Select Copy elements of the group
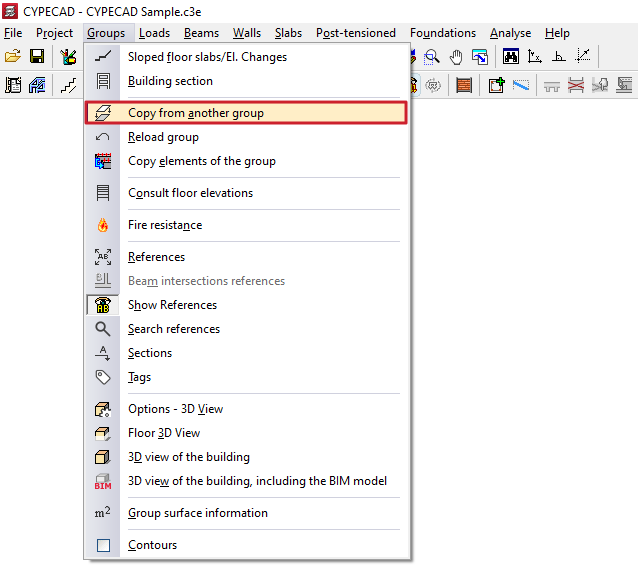 coord(247,161)
